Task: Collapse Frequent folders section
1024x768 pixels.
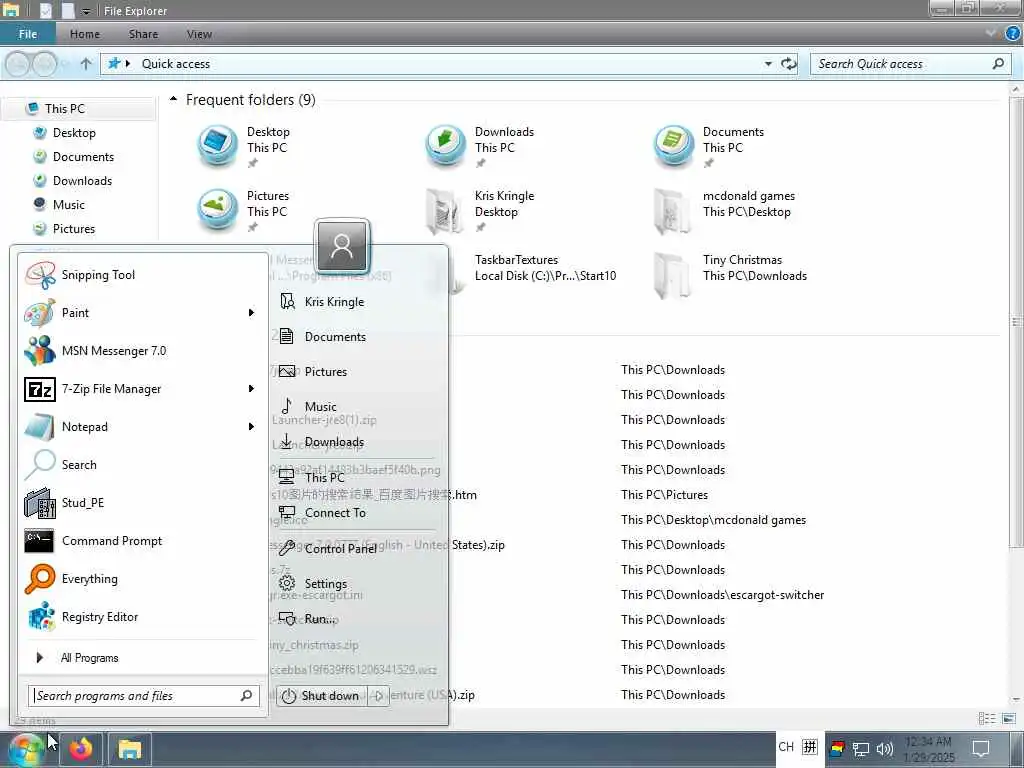Action: 173,99
